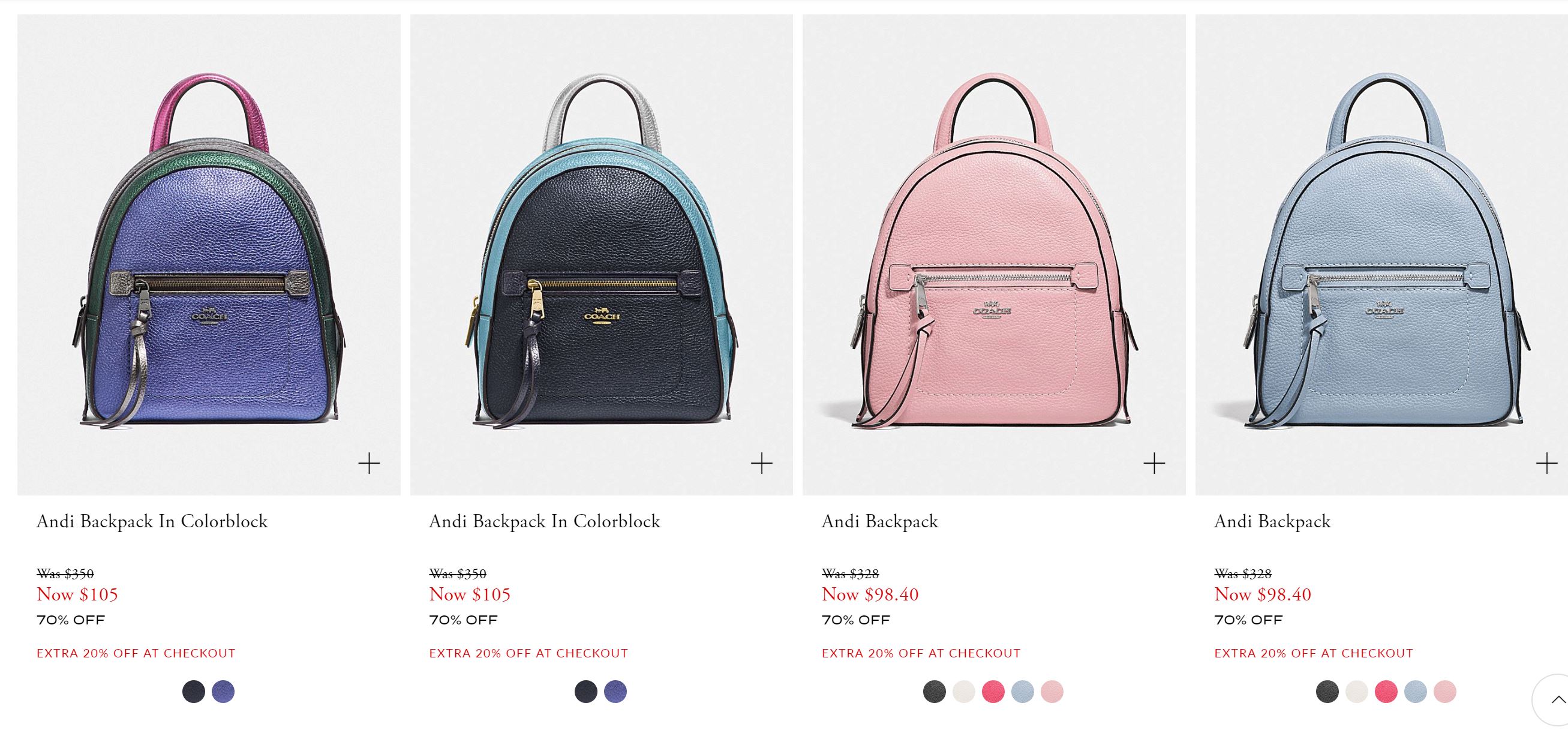This screenshot has width=1568, height=736.
Task: Open first Andi Backpack In Colorblock title link
Action: click(152, 522)
